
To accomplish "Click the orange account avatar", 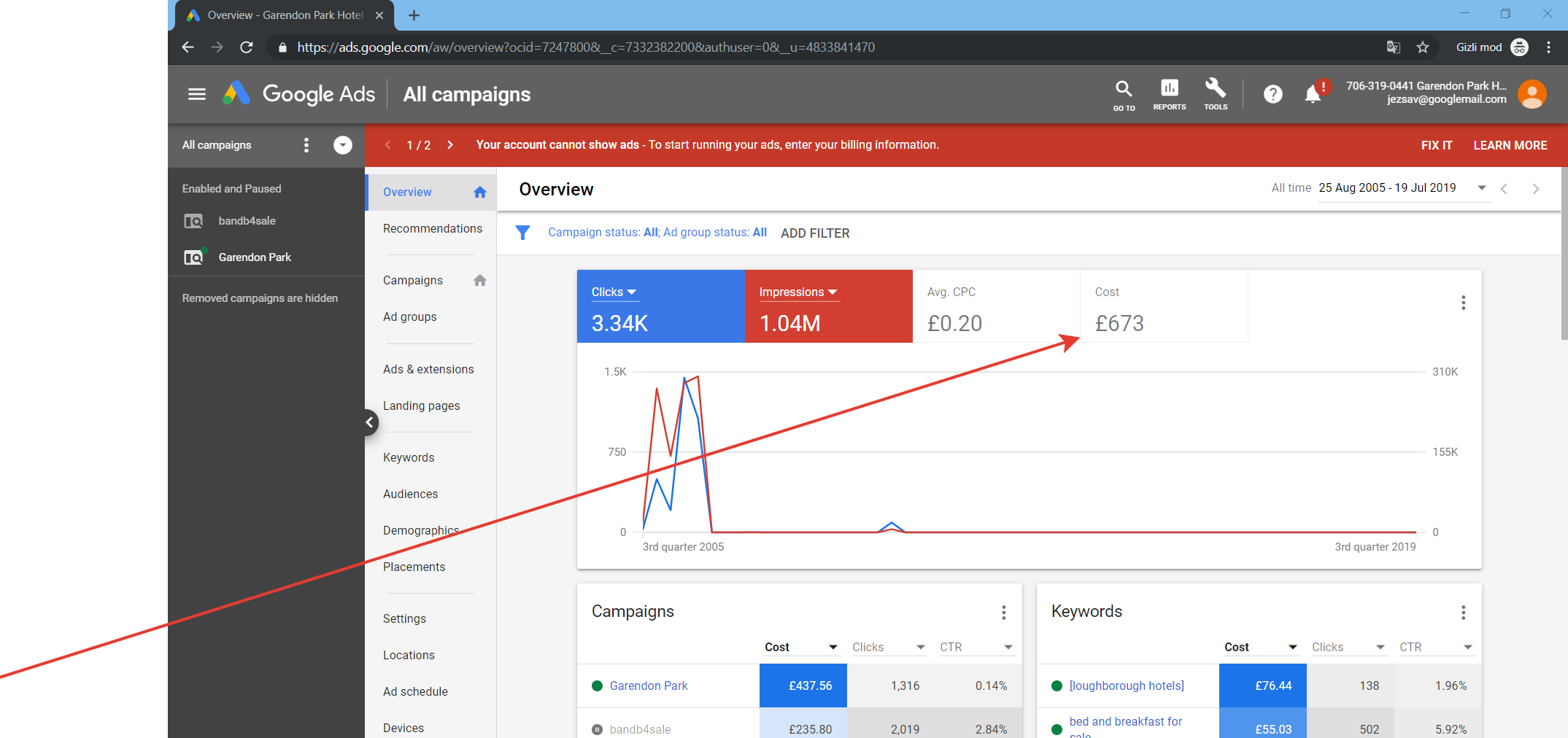I will coord(1532,94).
